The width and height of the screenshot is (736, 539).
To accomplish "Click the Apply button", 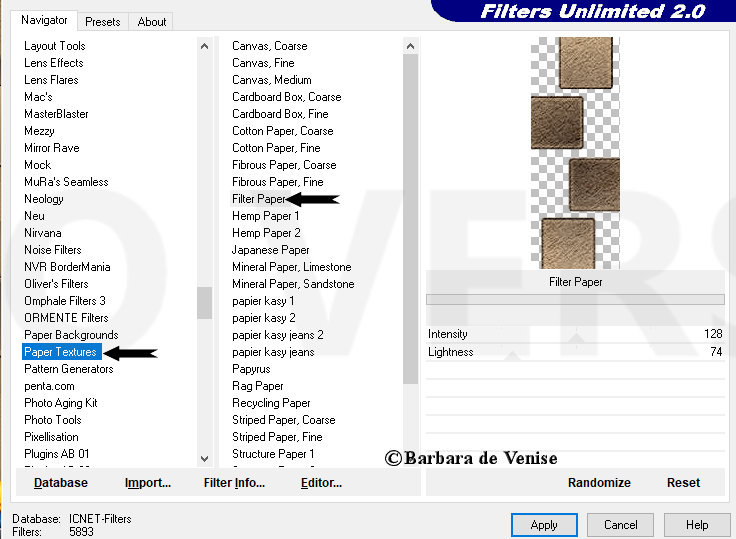I will pos(544,524).
